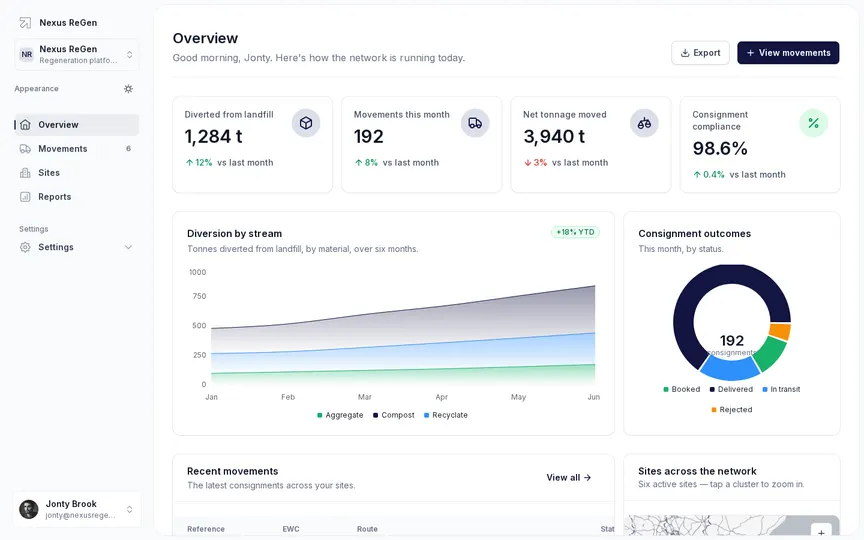
Task: Open the View all movements link
Action: [569, 478]
